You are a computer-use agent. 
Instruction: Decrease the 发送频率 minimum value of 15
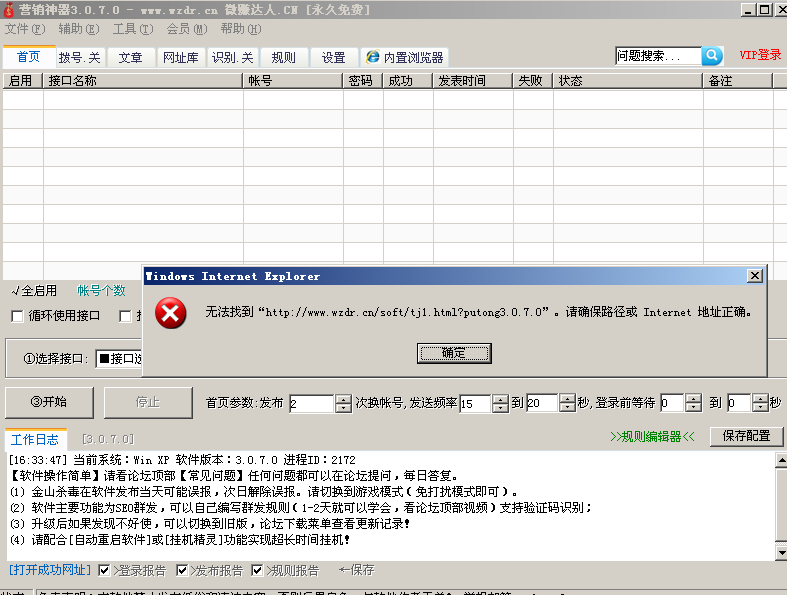click(502, 408)
